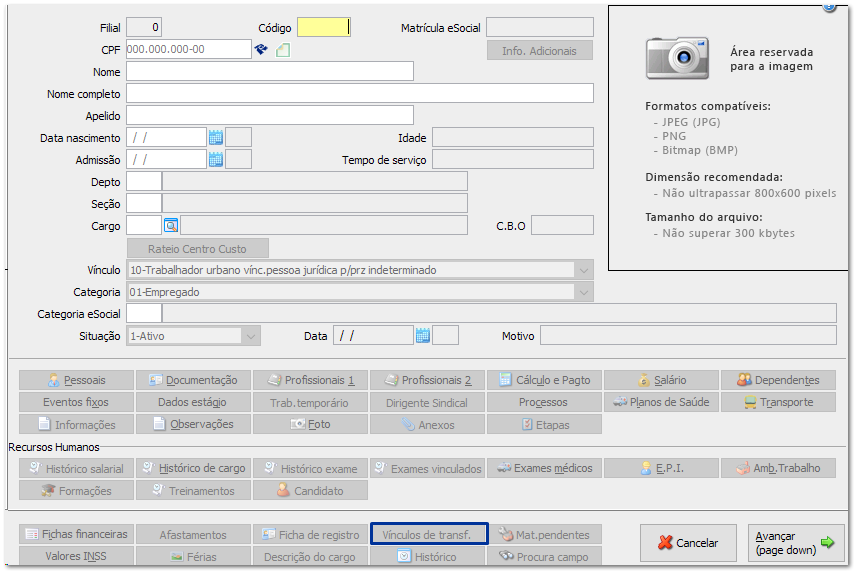Click the CPF lookup icon beside the CPF field
This screenshot has width=857, height=574.
pos(262,49)
